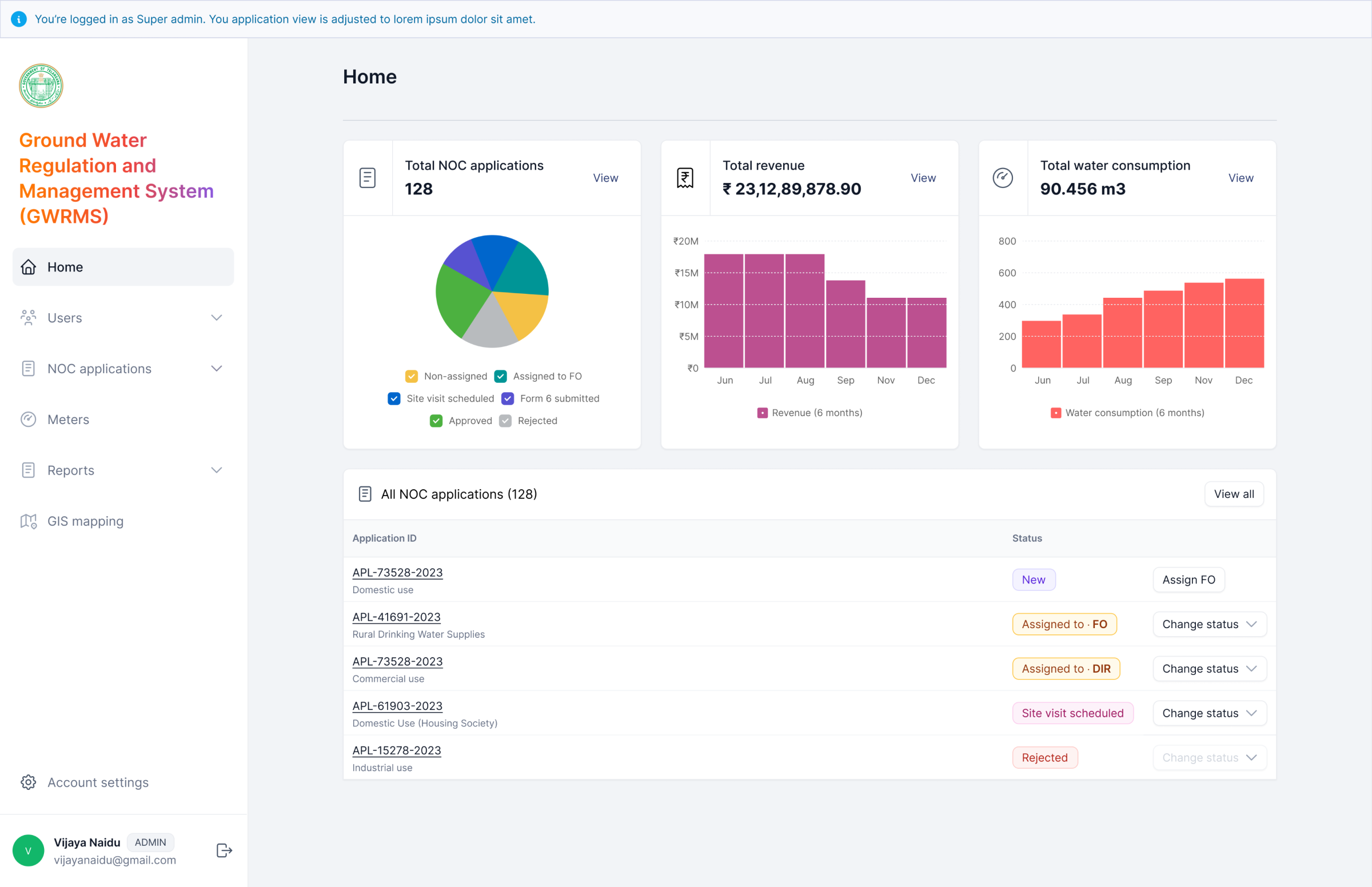Image resolution: width=1372 pixels, height=887 pixels.
Task: Click the Account settings gear icon
Action: [x=28, y=782]
